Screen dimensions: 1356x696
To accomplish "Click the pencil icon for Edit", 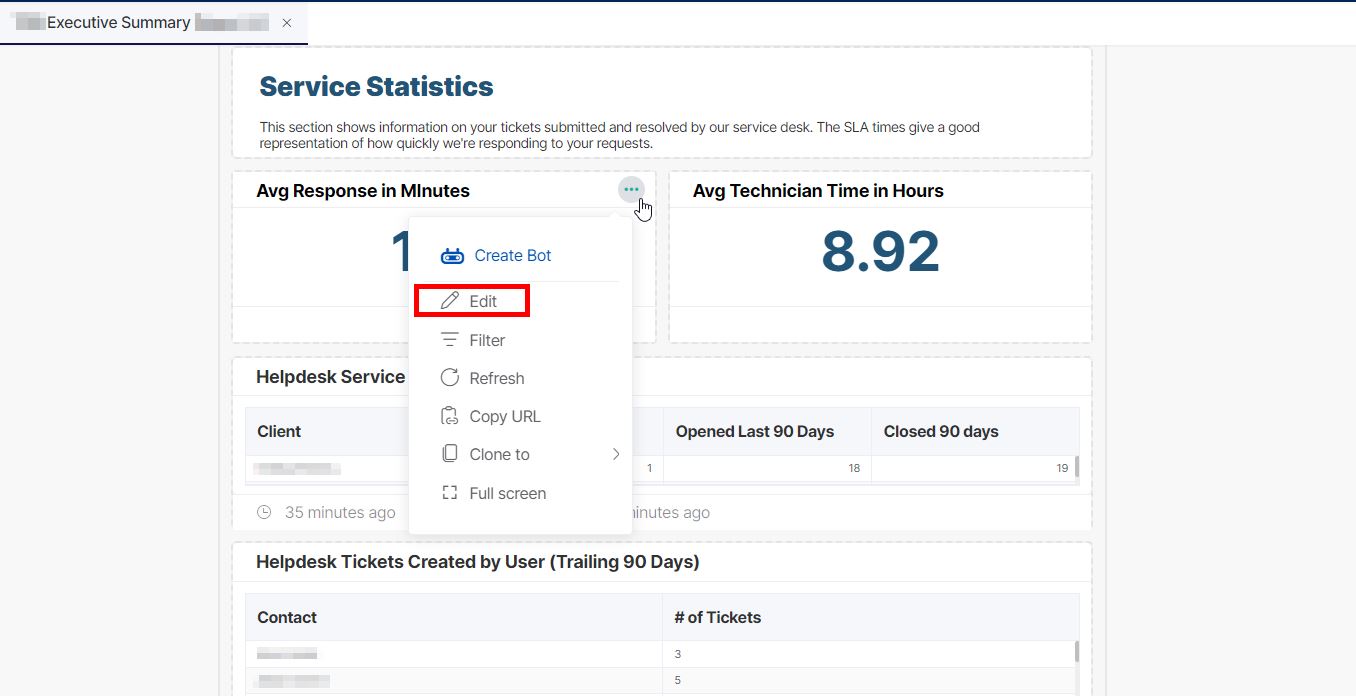I will [x=450, y=301].
